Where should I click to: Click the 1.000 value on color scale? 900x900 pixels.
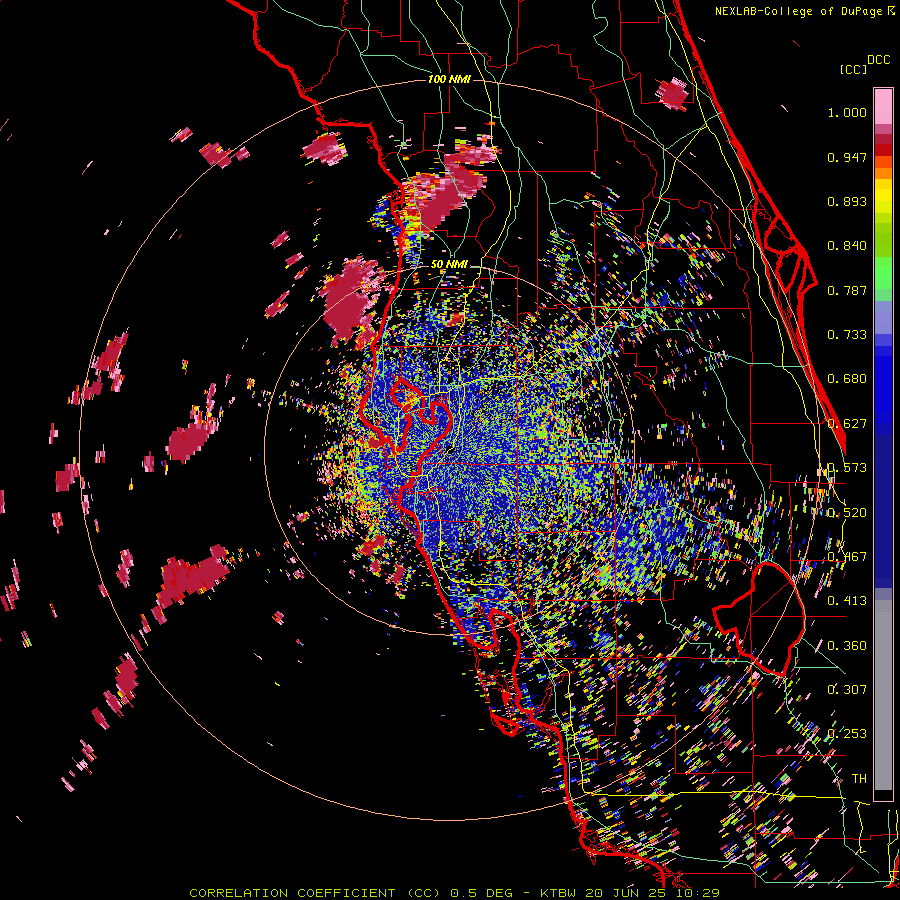pos(847,112)
